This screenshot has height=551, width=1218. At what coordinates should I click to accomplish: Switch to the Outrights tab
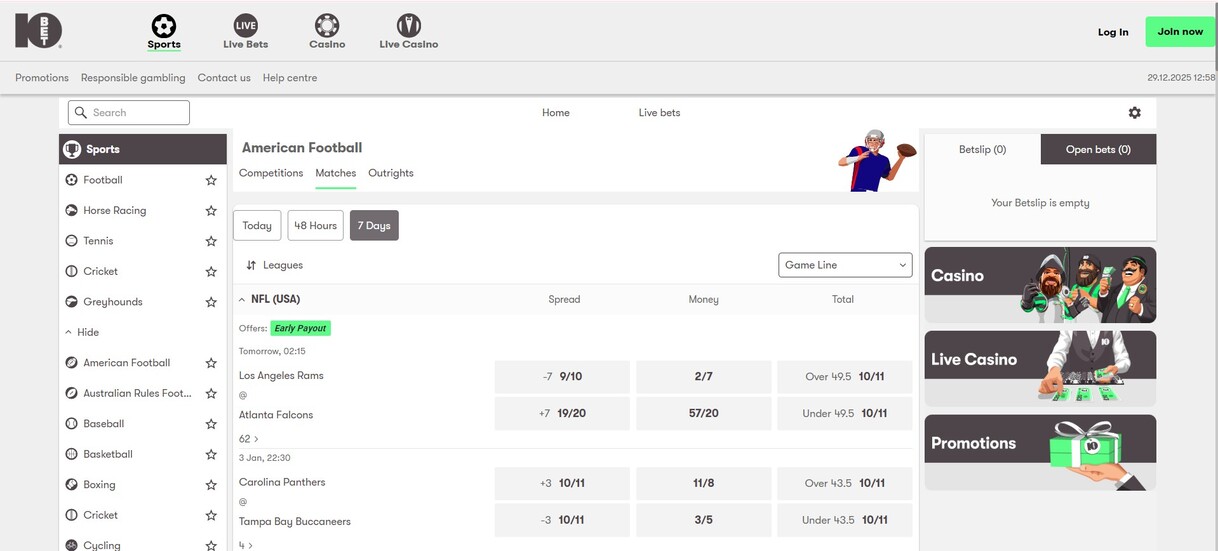pos(391,173)
